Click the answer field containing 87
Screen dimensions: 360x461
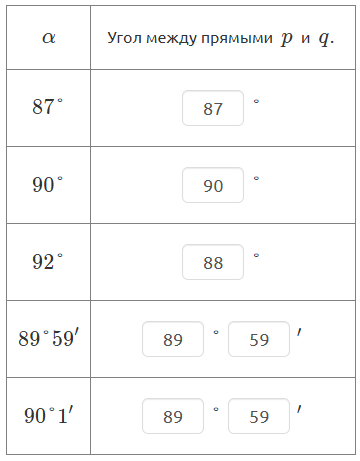213,108
